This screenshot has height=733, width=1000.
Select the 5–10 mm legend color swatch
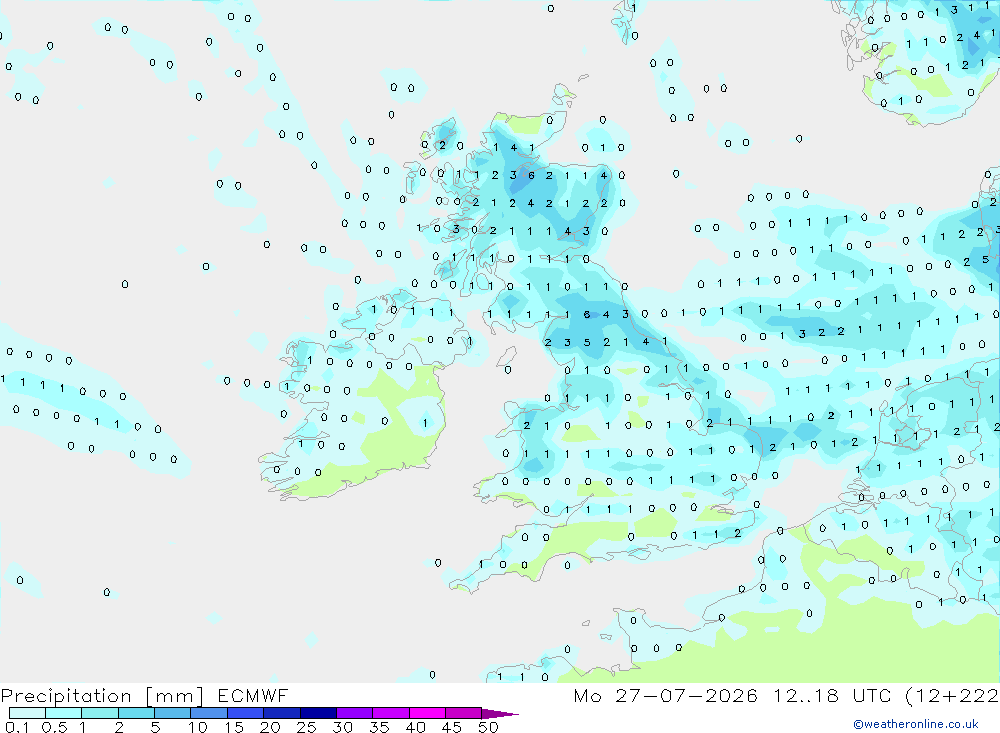point(173,713)
